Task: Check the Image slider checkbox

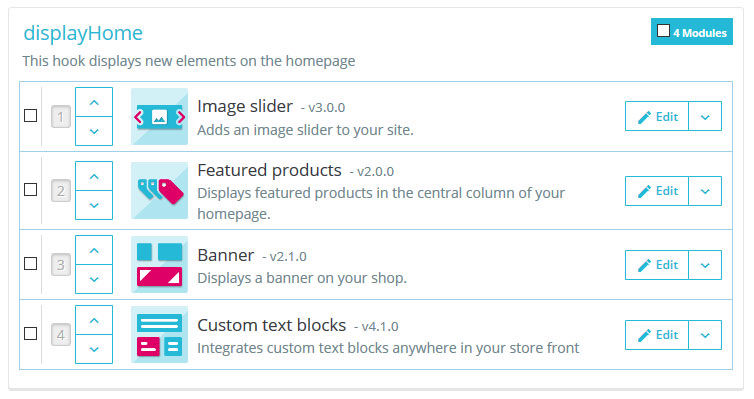Action: [x=31, y=115]
